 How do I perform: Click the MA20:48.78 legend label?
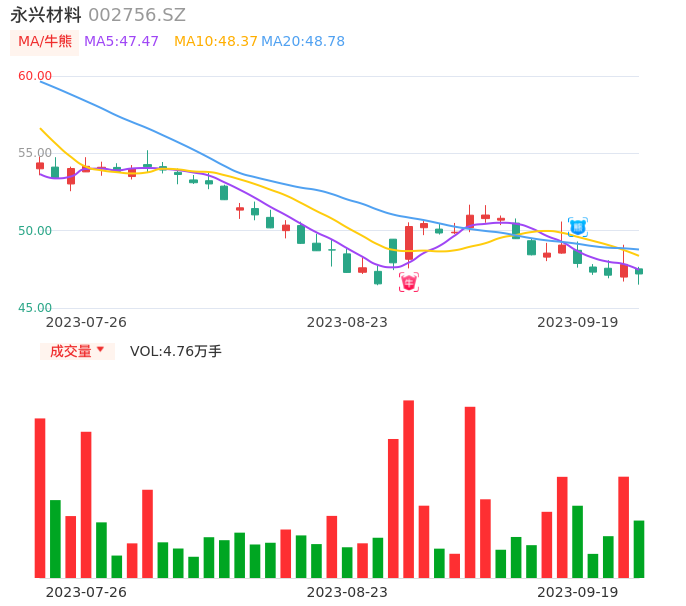click(x=303, y=41)
